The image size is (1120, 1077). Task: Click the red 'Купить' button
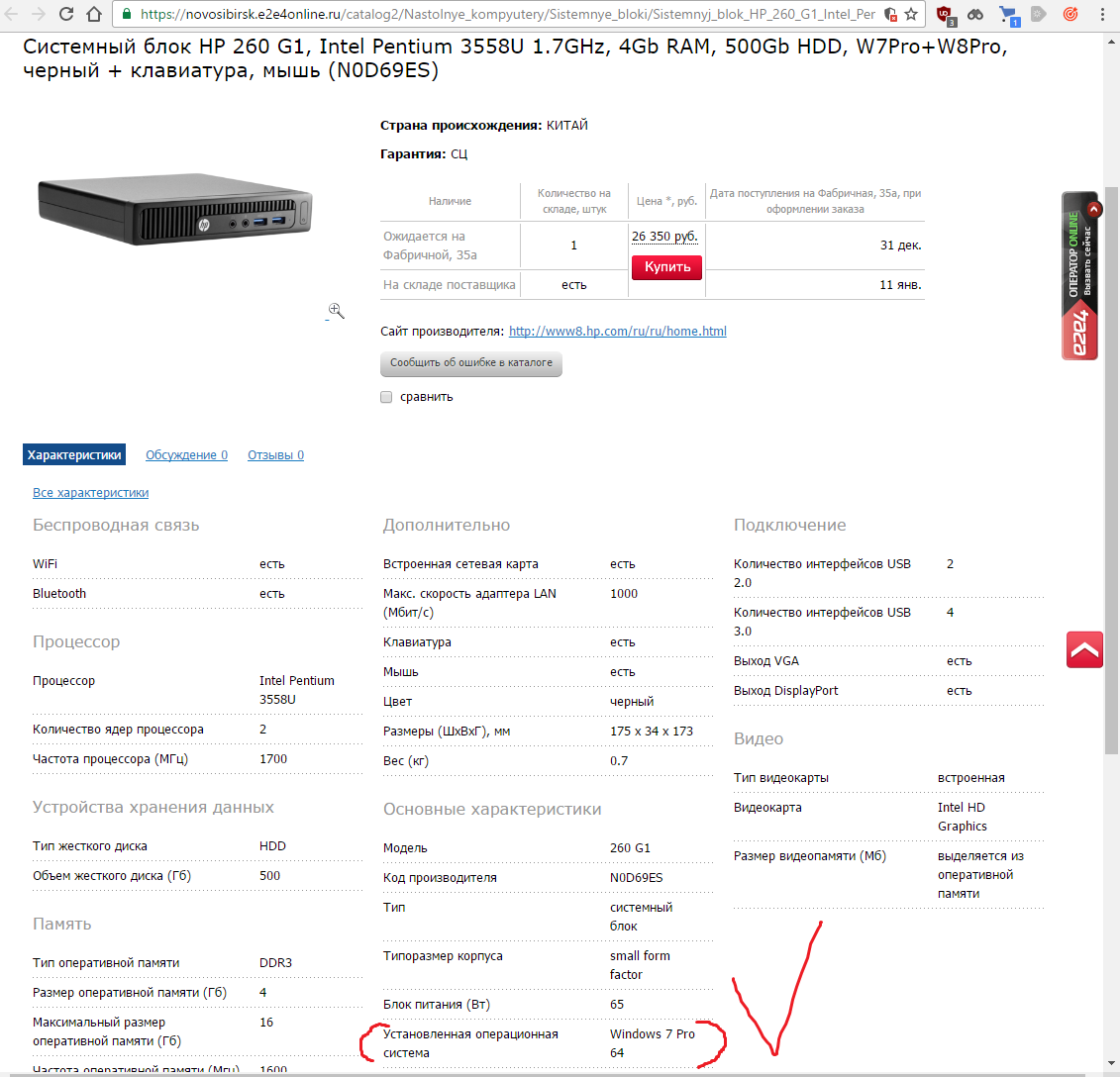[667, 267]
